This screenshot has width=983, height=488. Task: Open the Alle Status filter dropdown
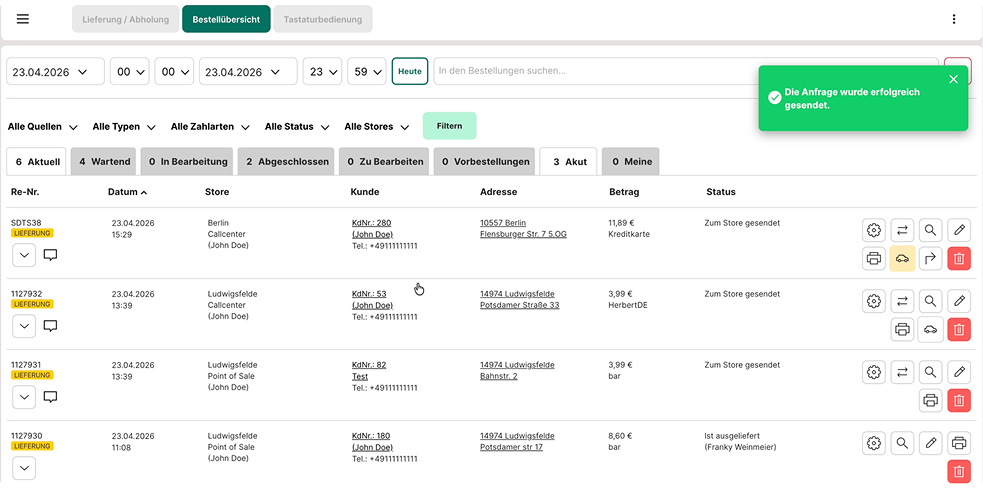(297, 127)
